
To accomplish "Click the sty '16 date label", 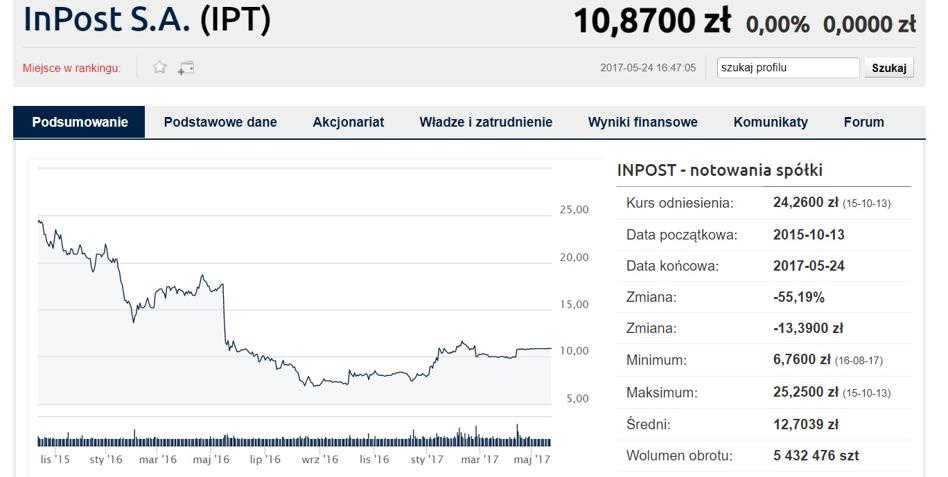I will click(106, 459).
